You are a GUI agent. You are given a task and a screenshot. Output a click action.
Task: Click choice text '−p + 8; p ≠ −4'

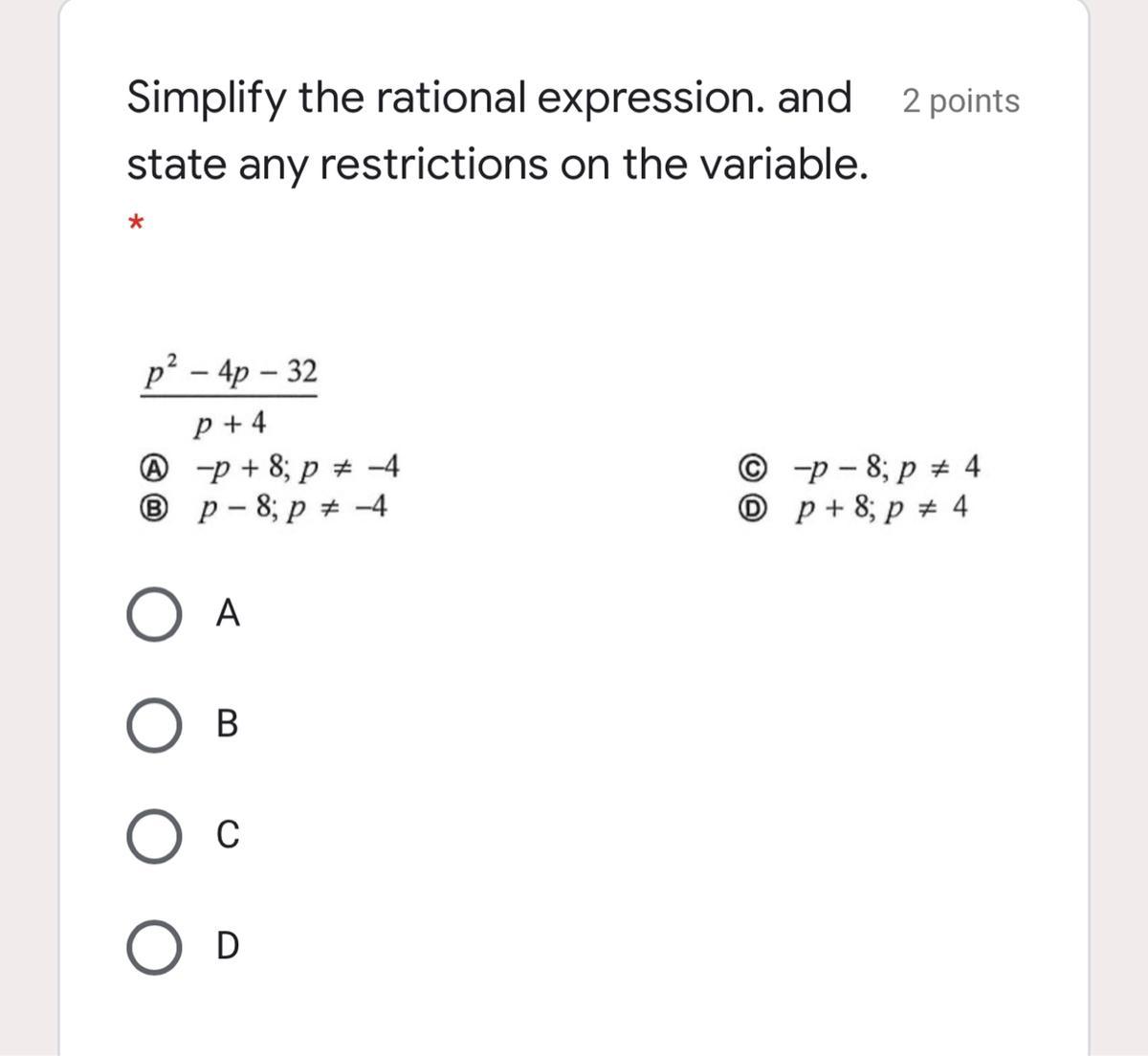297,469
